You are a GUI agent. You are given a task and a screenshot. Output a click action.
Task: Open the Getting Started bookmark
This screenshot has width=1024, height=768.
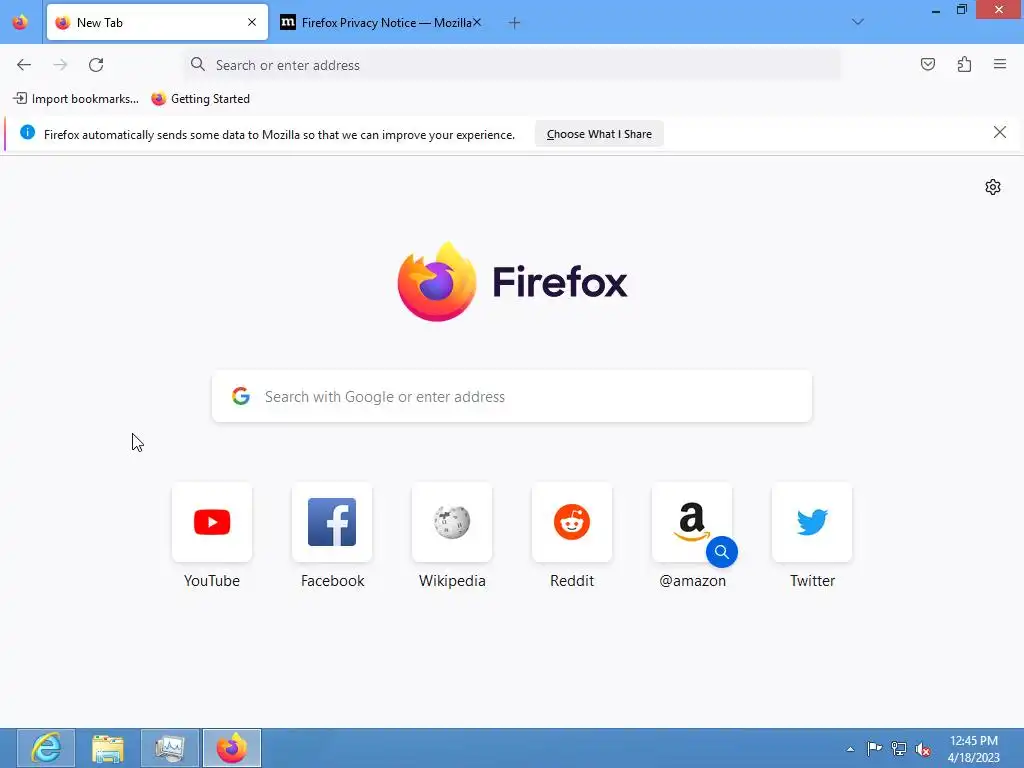coord(200,99)
